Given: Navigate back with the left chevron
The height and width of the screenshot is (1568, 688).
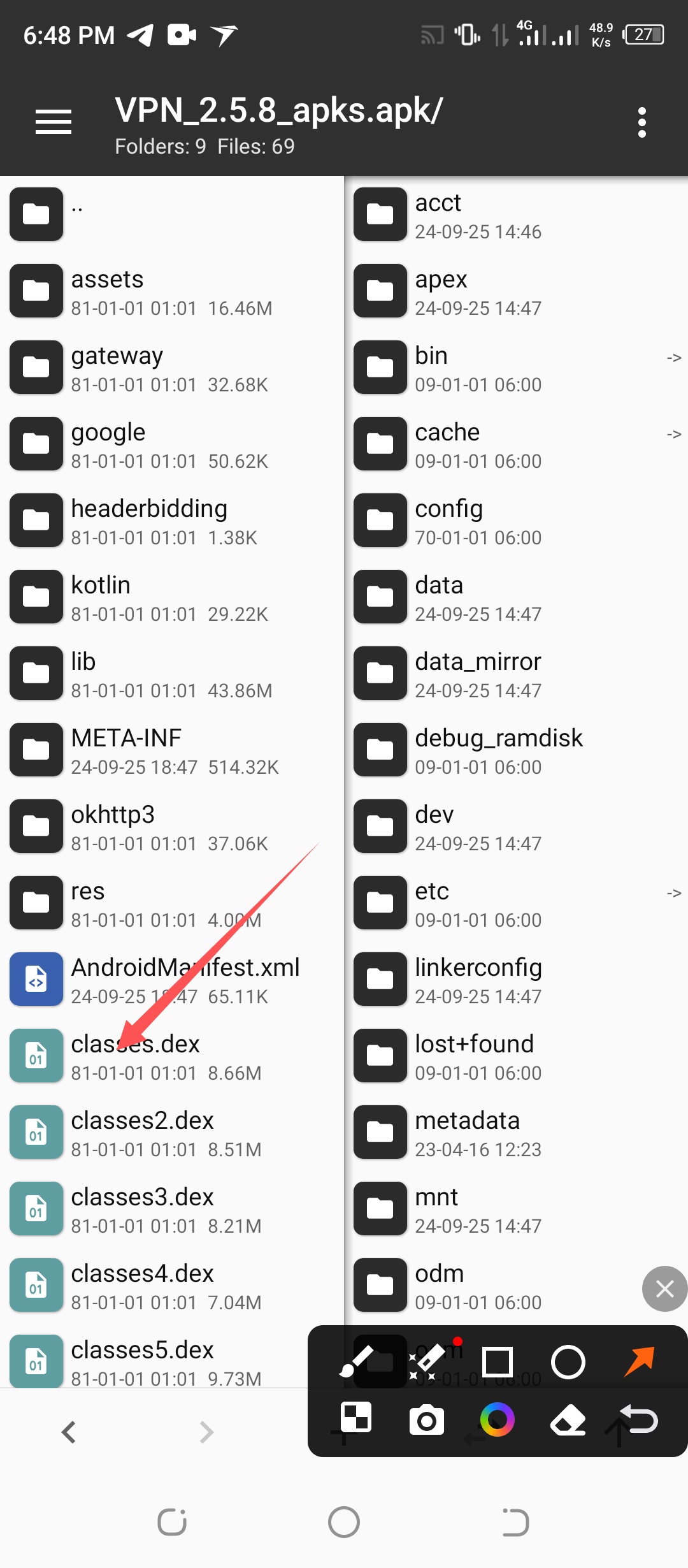Looking at the screenshot, I should coord(69,1432).
